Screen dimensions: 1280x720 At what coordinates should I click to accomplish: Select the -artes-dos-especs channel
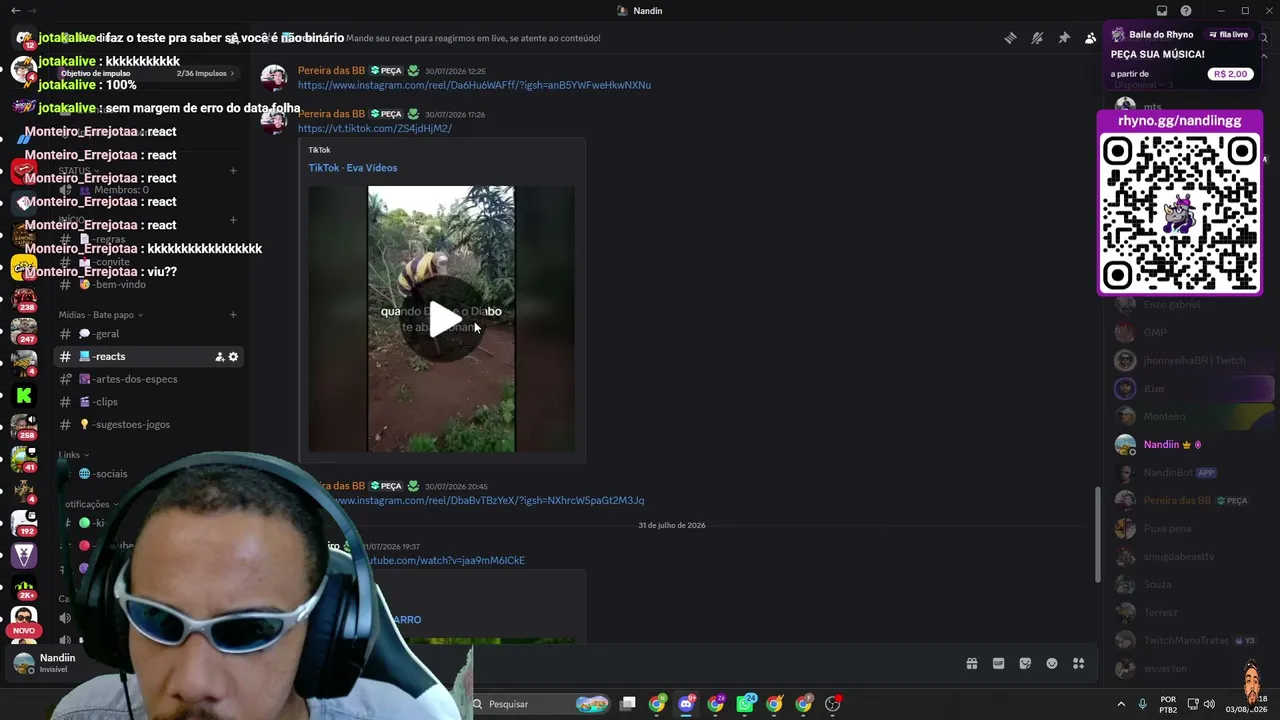tap(148, 379)
